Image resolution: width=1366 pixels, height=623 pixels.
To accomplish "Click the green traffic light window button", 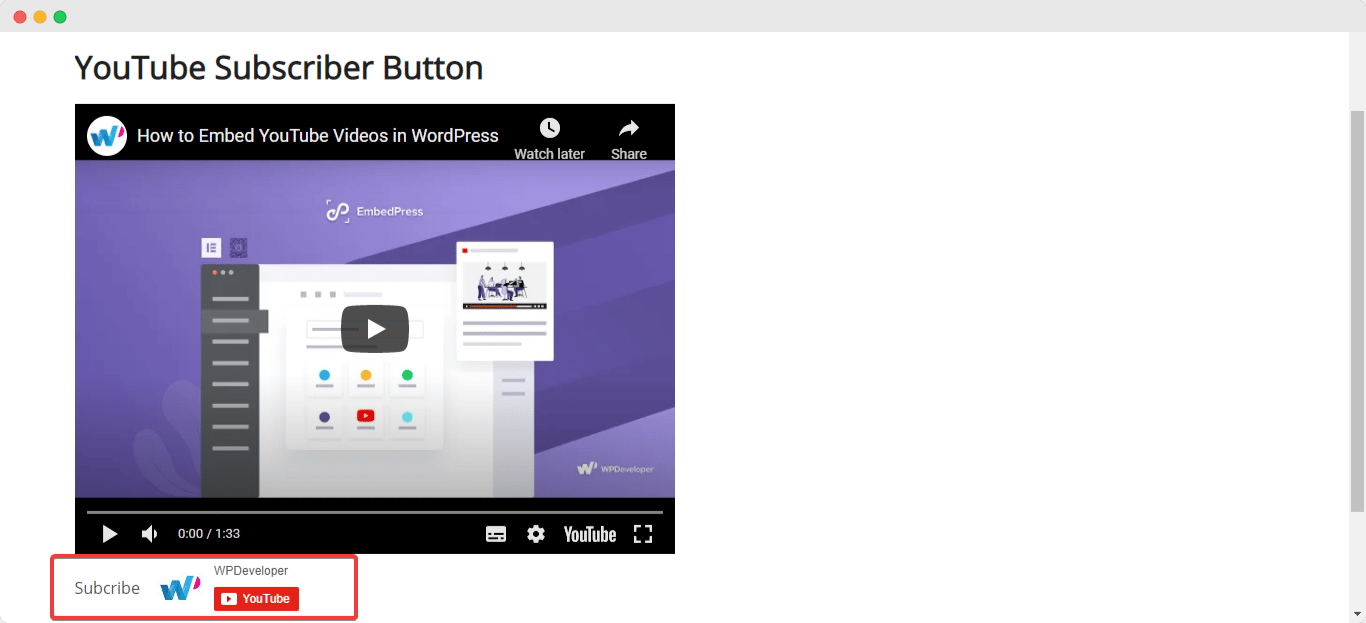I will [x=60, y=16].
